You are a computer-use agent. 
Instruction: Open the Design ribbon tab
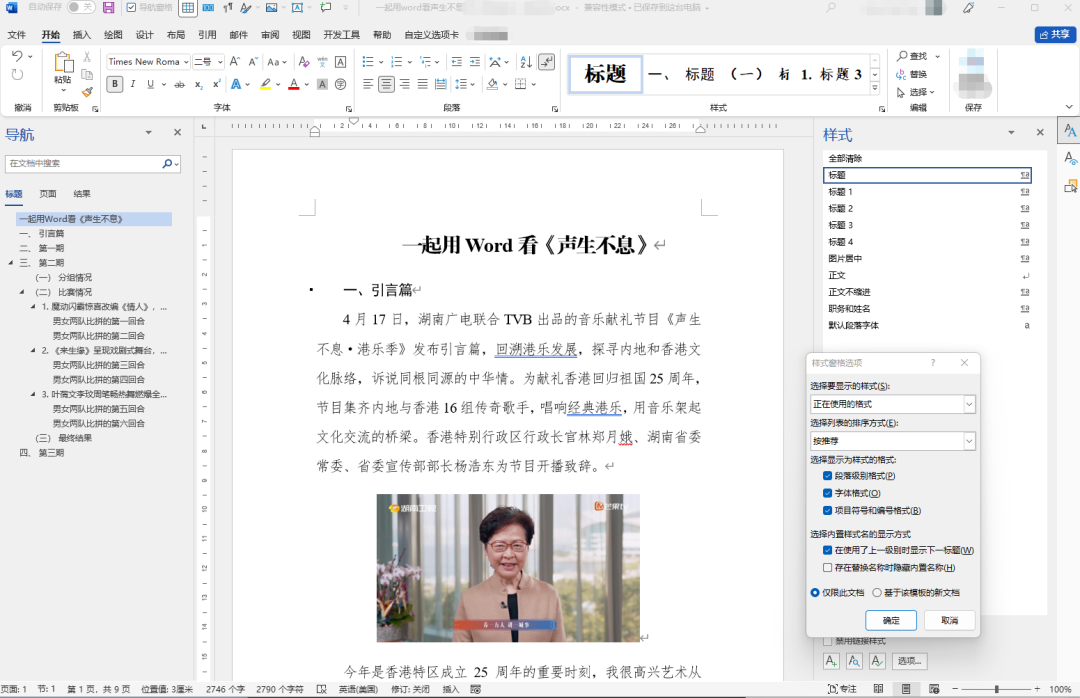[x=145, y=34]
